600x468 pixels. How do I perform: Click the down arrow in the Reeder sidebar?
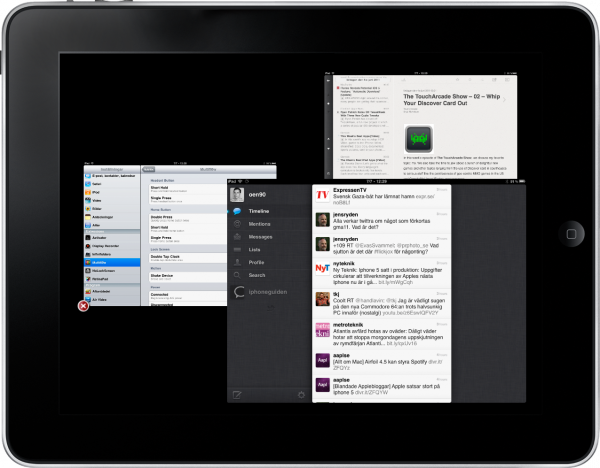click(x=328, y=148)
